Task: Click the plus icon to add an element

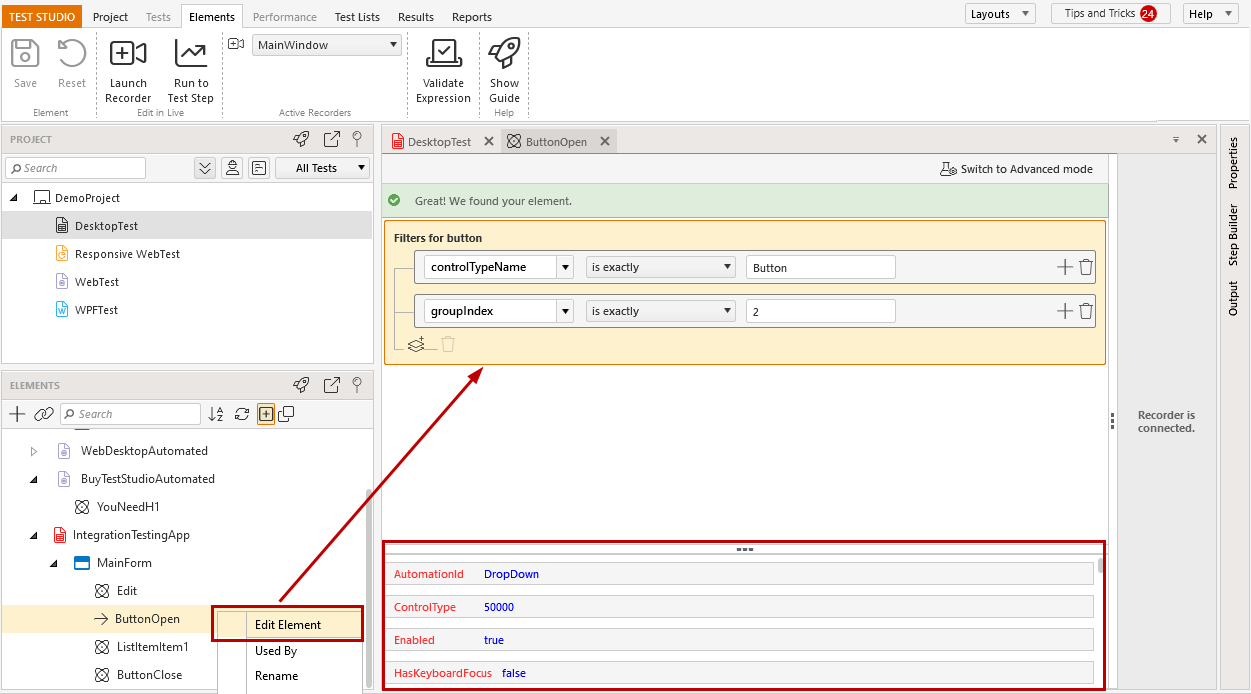Action: click(x=17, y=414)
